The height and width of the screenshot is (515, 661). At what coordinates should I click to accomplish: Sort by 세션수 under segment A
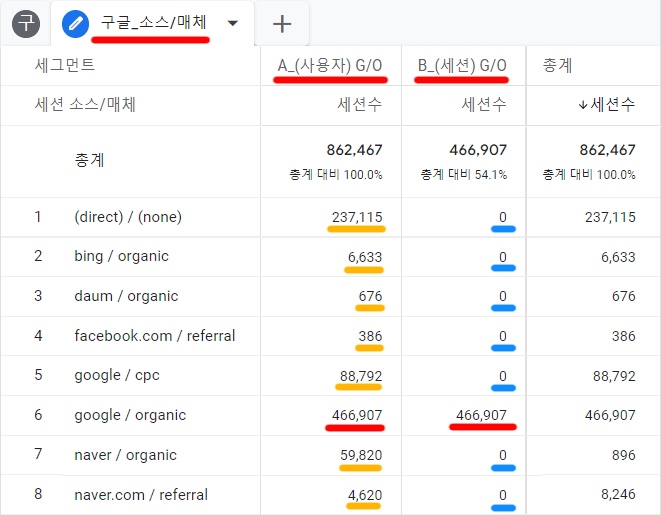(x=360, y=105)
